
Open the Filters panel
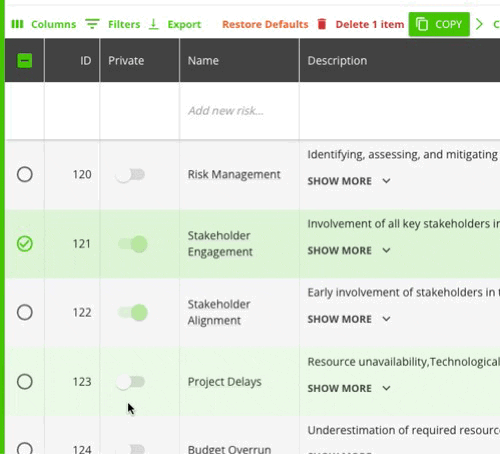click(x=124, y=24)
